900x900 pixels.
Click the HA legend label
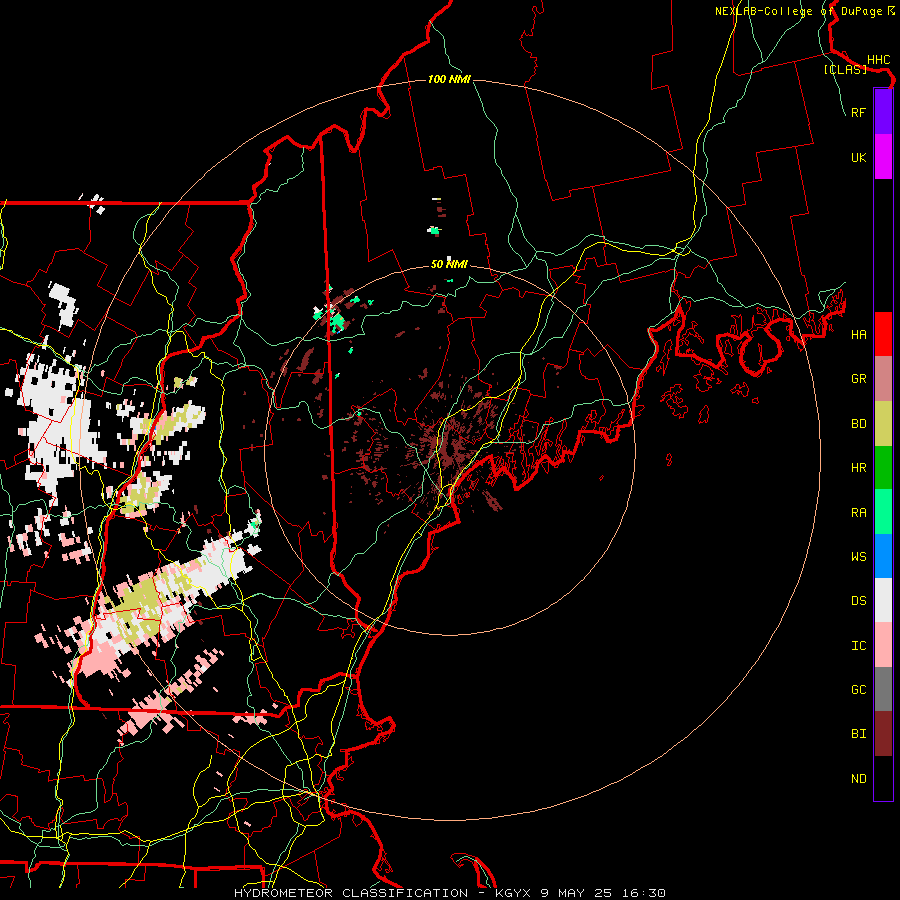pos(859,334)
